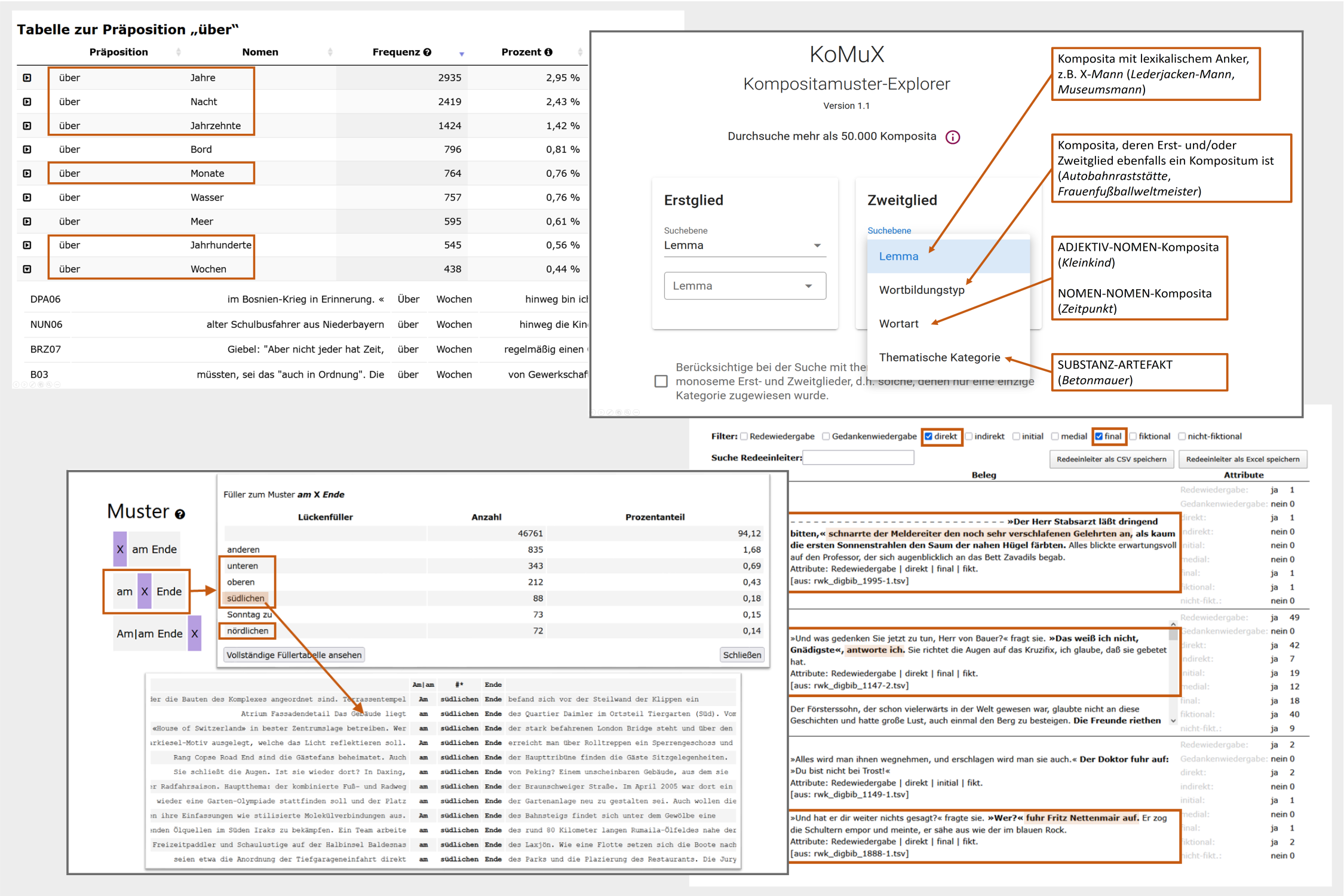Expand the über Jahre row icon

coord(27,78)
